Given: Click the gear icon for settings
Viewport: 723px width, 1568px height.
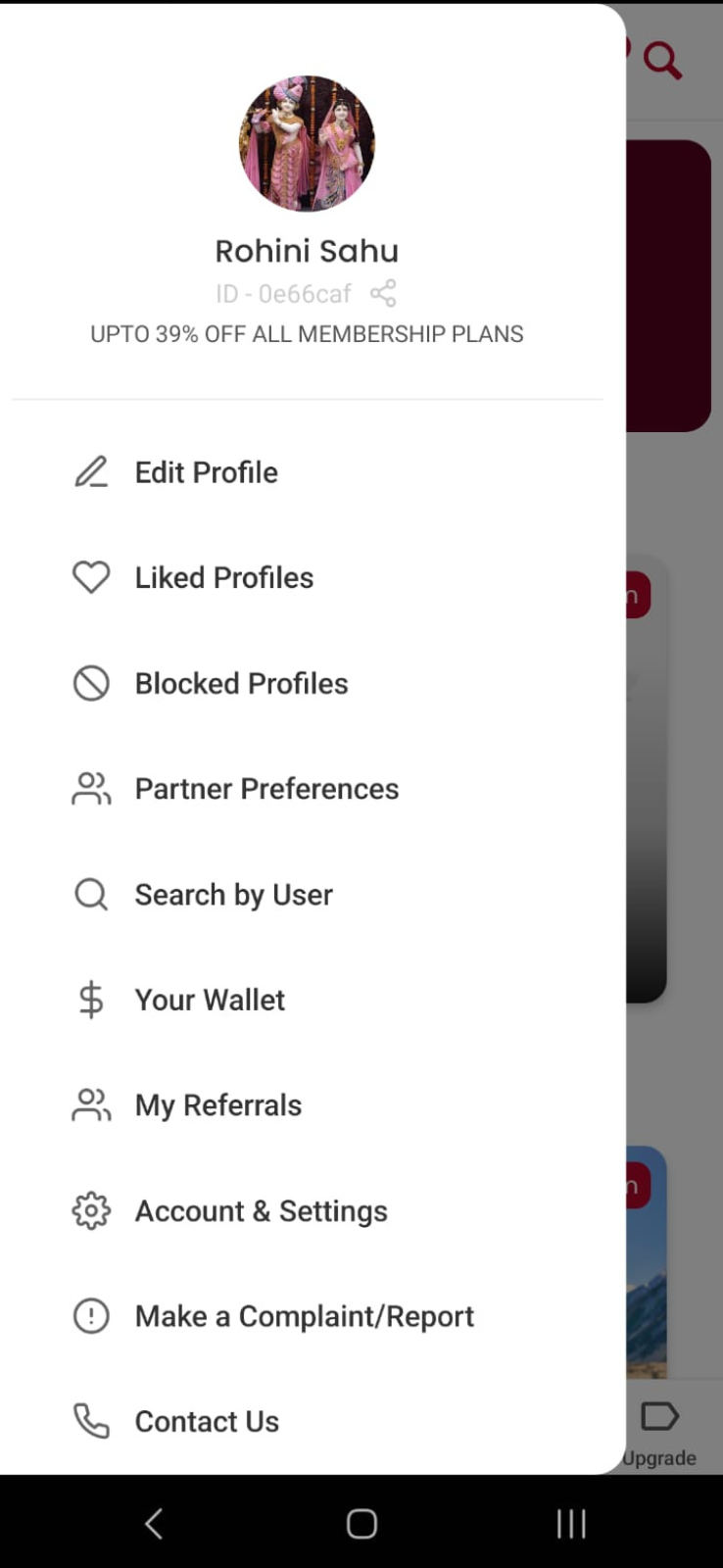Looking at the screenshot, I should point(91,1211).
